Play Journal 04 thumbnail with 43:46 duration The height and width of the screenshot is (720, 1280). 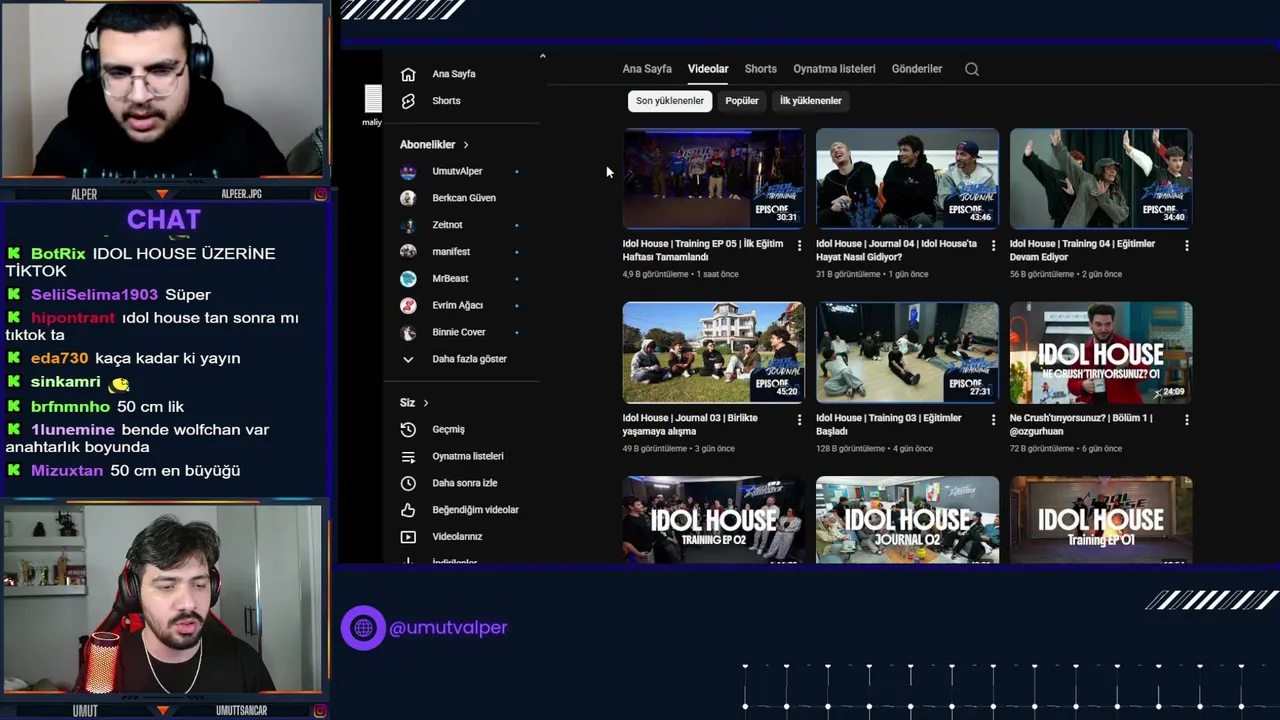(x=907, y=179)
